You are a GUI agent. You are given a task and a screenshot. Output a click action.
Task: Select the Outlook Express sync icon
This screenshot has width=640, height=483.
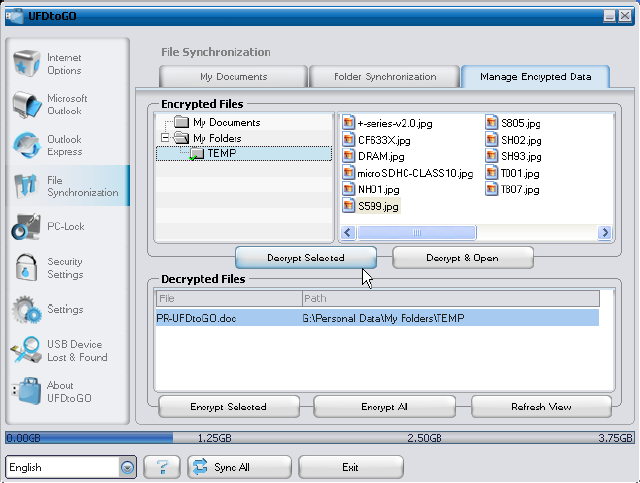pos(27,145)
